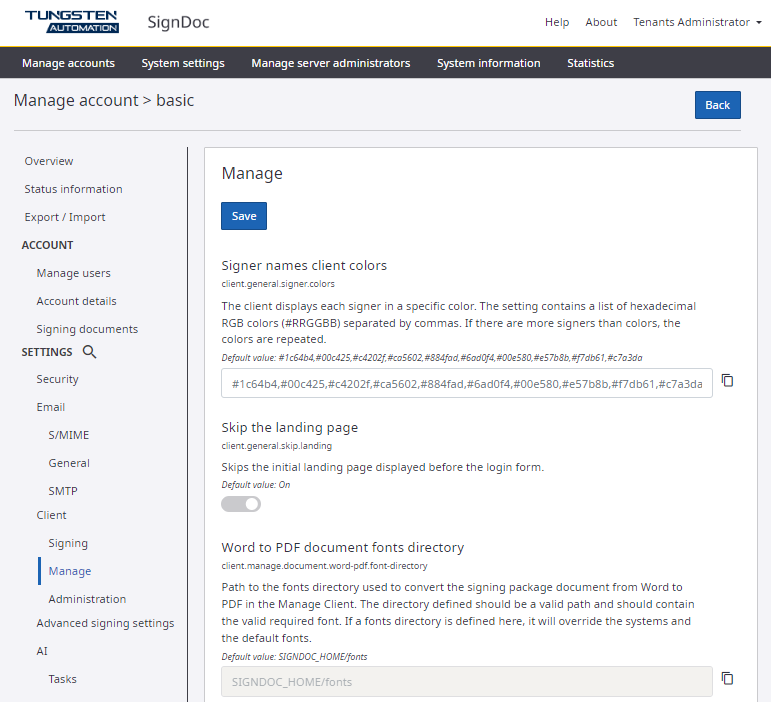Click the SIGNDOC_HOME/fonts input field

[466, 682]
